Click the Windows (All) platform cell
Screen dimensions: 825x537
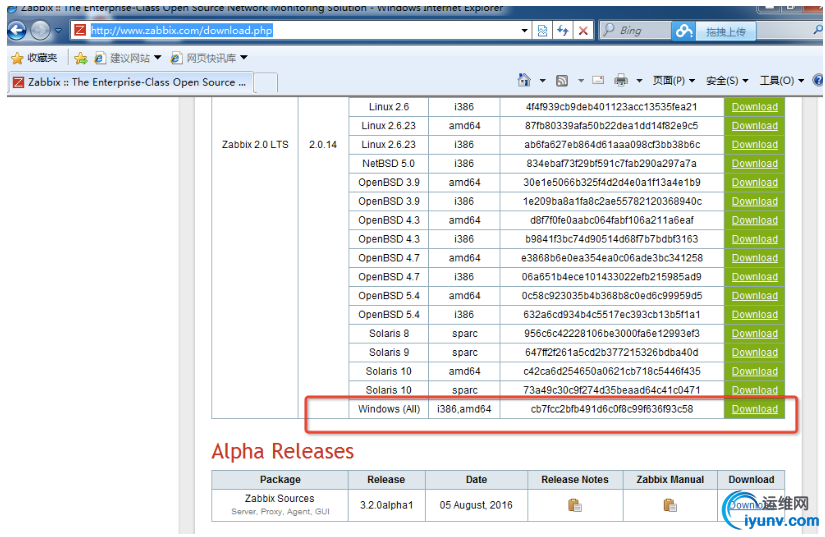pos(389,409)
